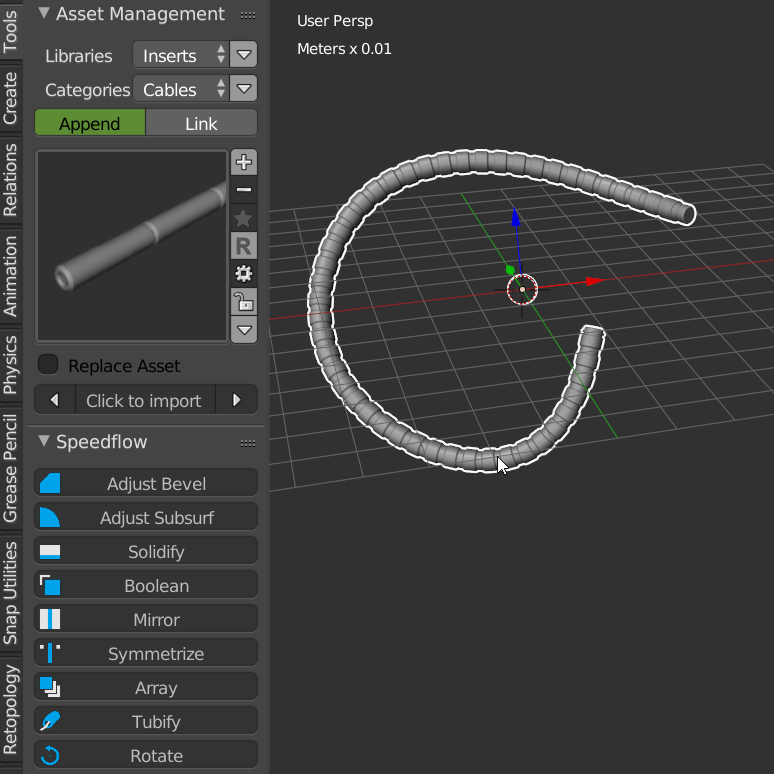The width and height of the screenshot is (774, 774).
Task: Click the Adjust Subsurf button
Action: click(146, 517)
